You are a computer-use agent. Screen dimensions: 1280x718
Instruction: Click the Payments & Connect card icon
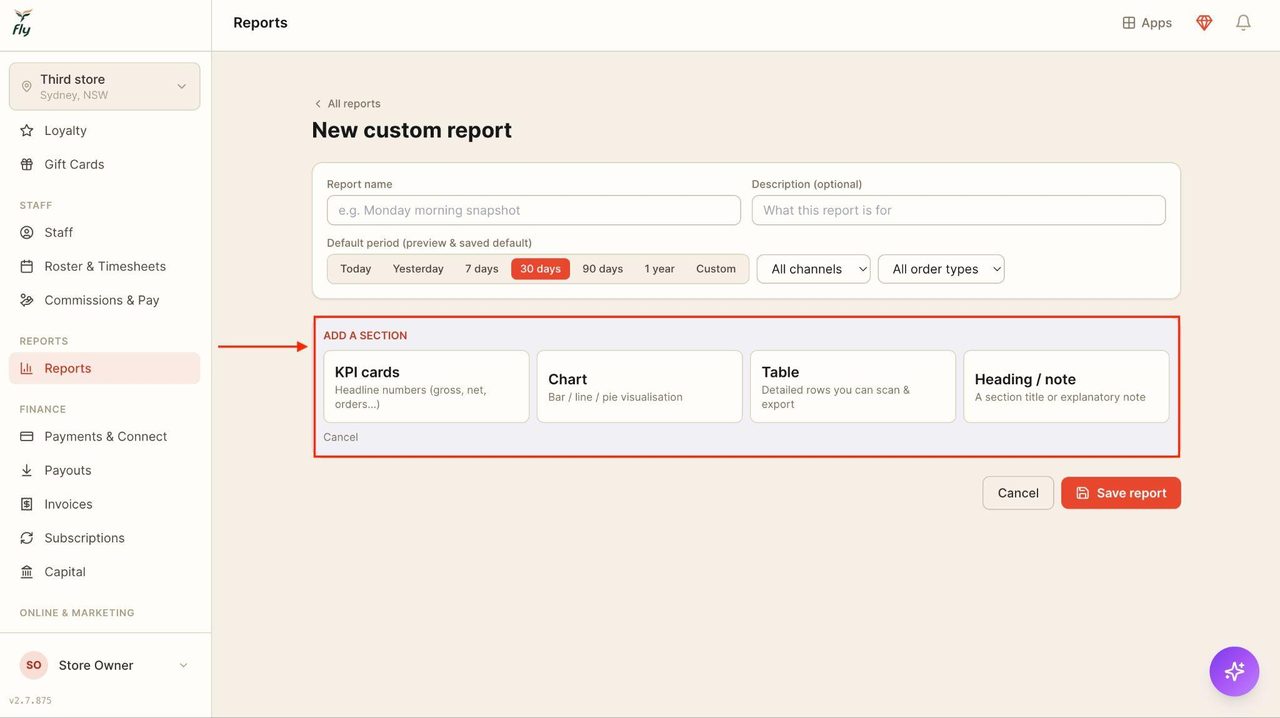[x=27, y=436]
